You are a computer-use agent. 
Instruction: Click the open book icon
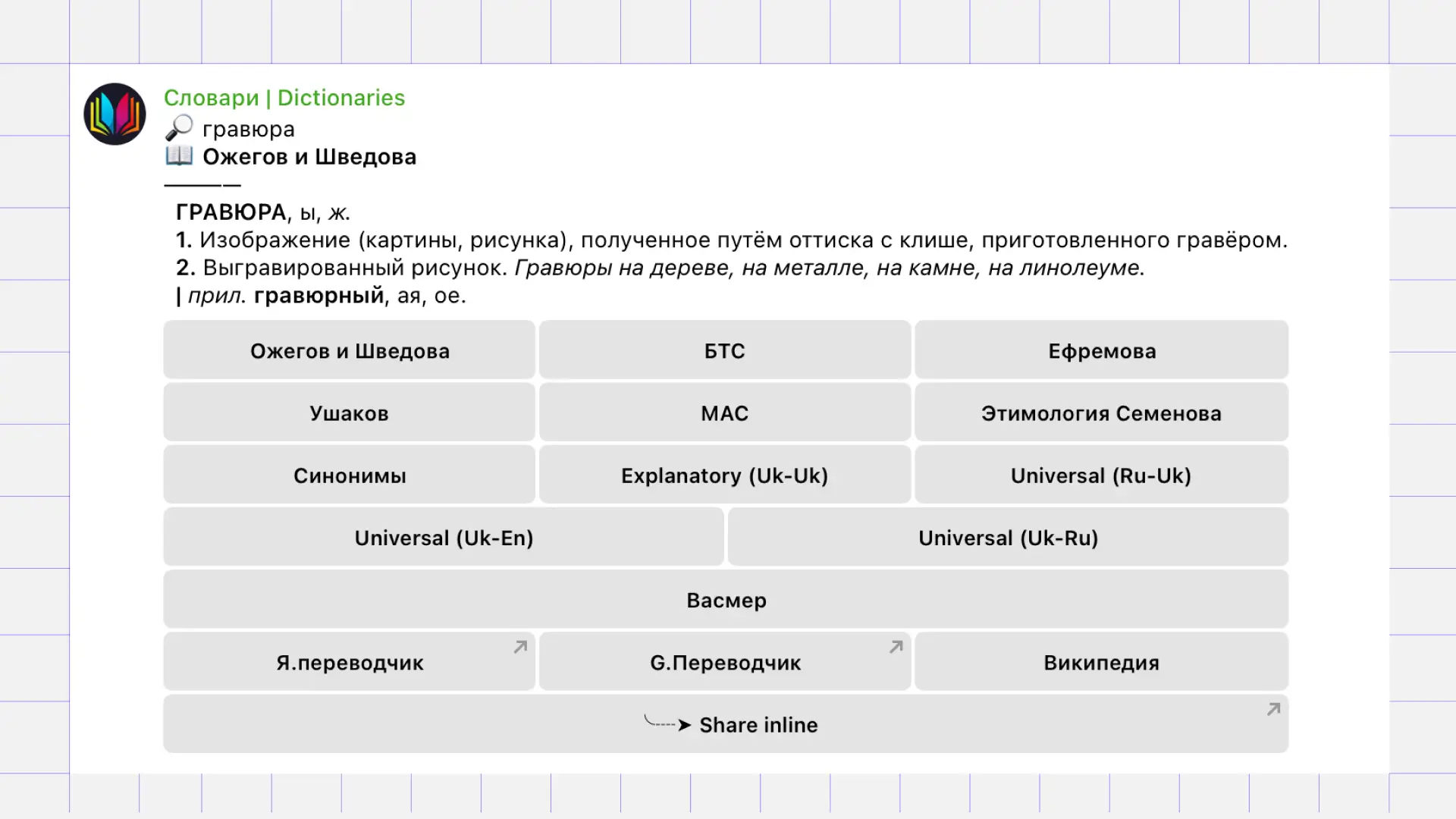pyautogui.click(x=179, y=156)
